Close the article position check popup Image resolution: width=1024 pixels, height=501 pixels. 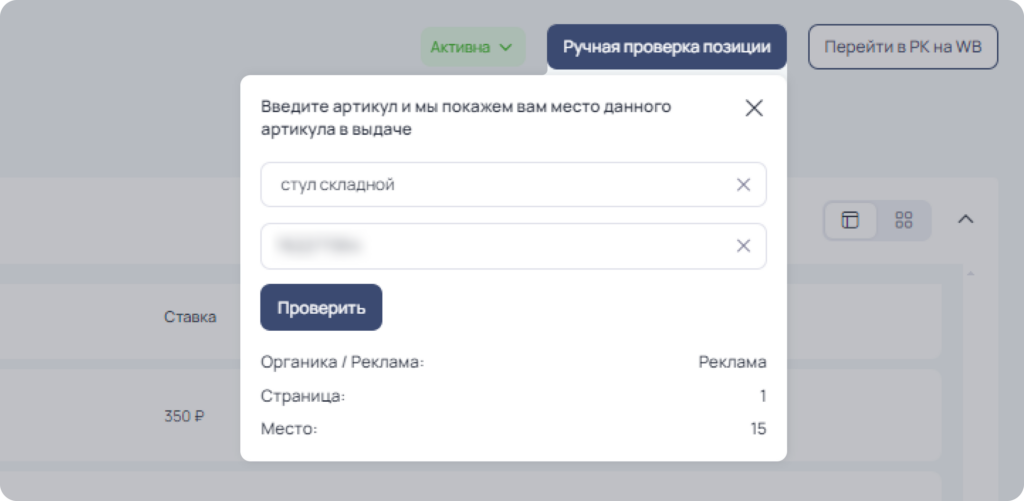coord(754,108)
